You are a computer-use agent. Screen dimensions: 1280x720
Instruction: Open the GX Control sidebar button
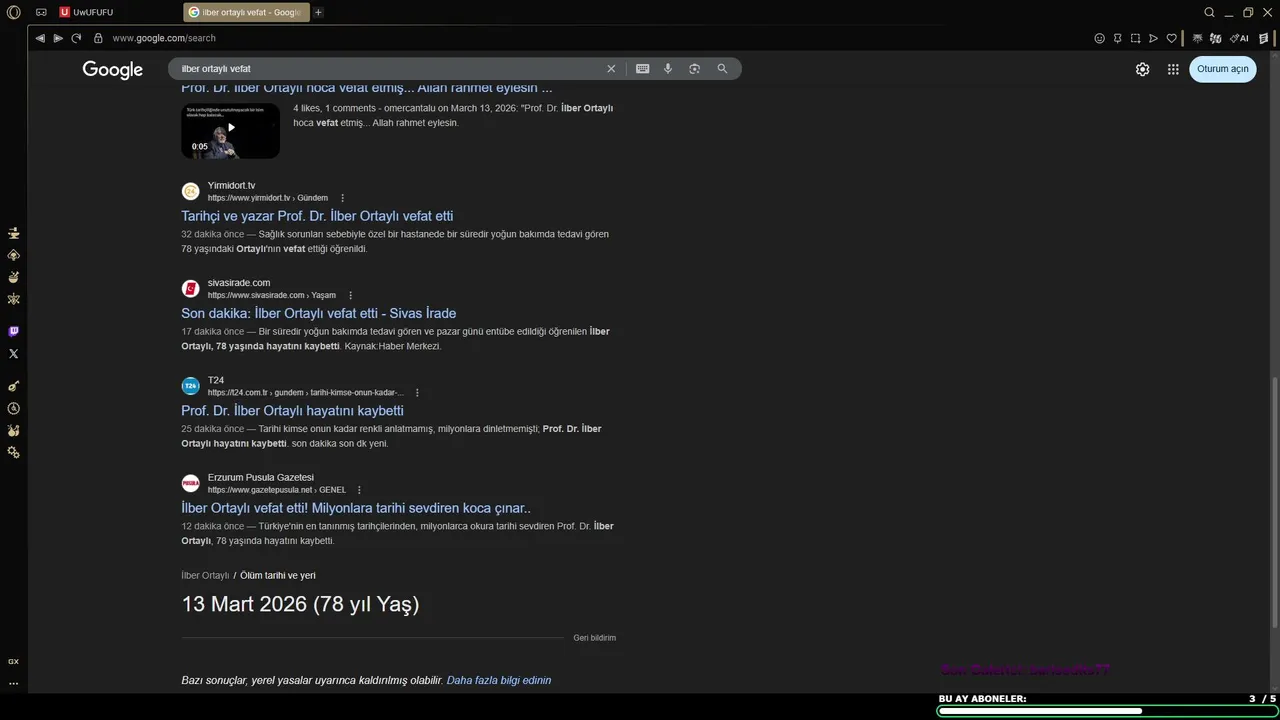(x=13, y=661)
